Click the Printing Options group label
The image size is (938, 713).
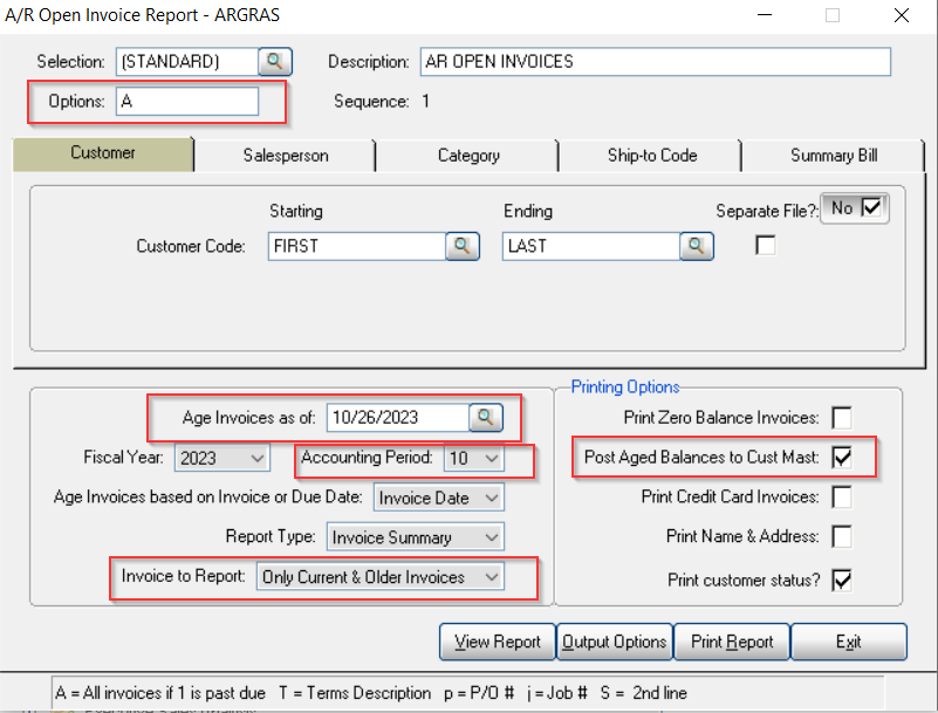[x=625, y=387]
